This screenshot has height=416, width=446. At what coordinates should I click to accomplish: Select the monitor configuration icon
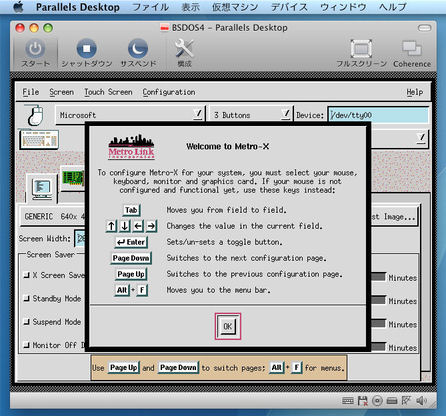click(x=42, y=189)
